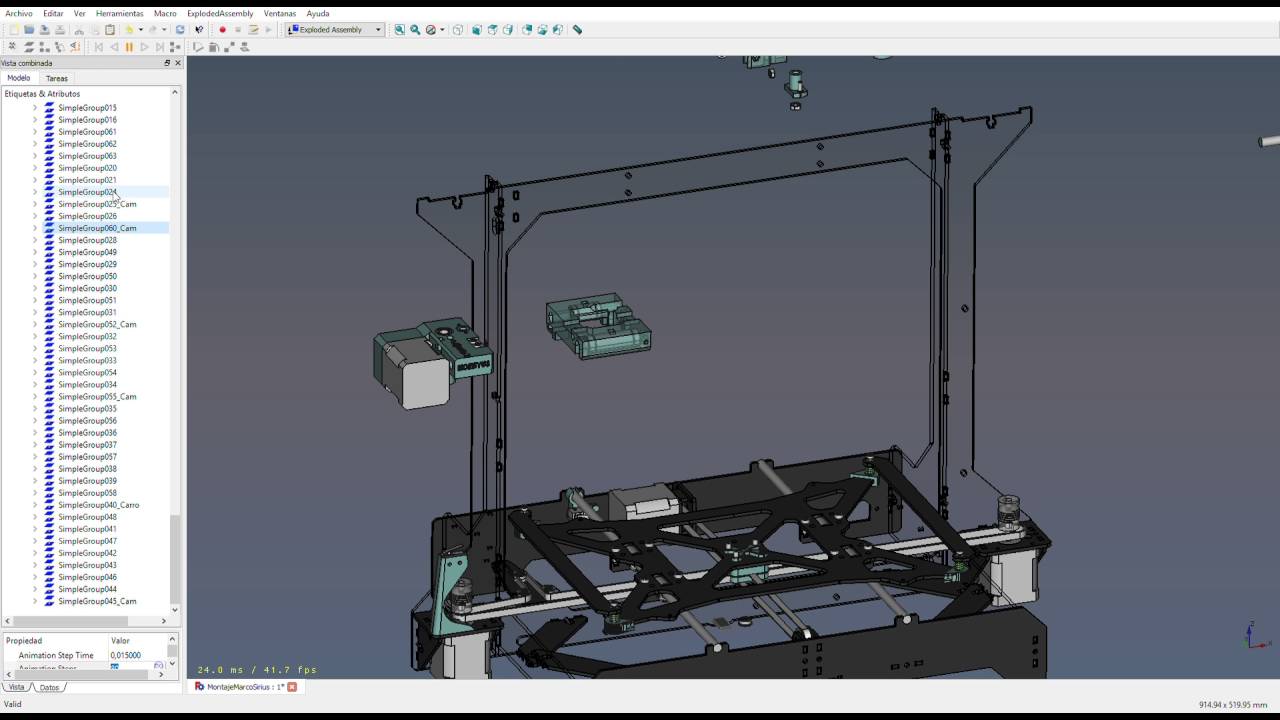
Task: Click the Cut scissors icon
Action: pos(79,30)
